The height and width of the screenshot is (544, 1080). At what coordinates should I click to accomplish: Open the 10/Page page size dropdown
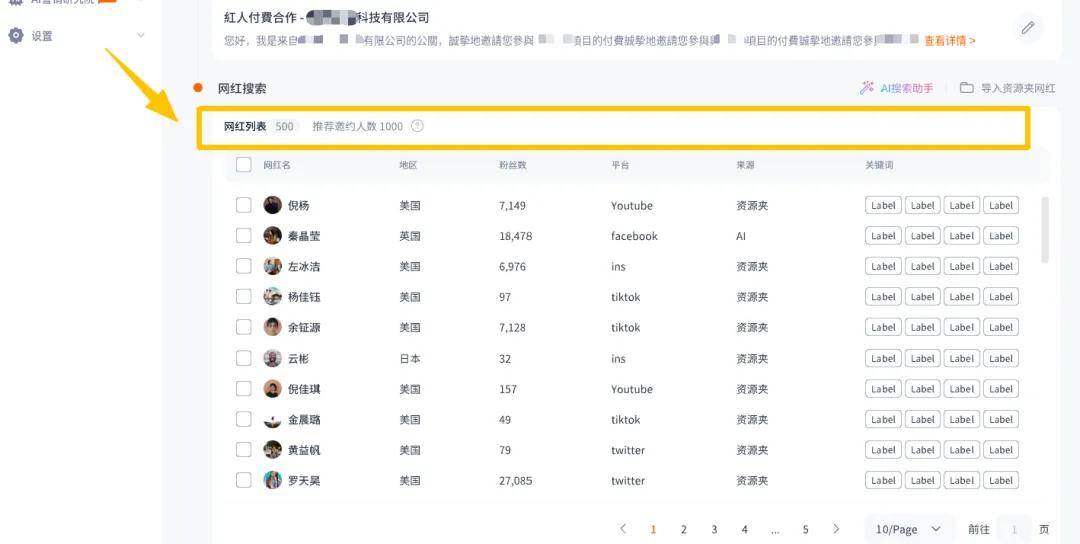tap(908, 529)
